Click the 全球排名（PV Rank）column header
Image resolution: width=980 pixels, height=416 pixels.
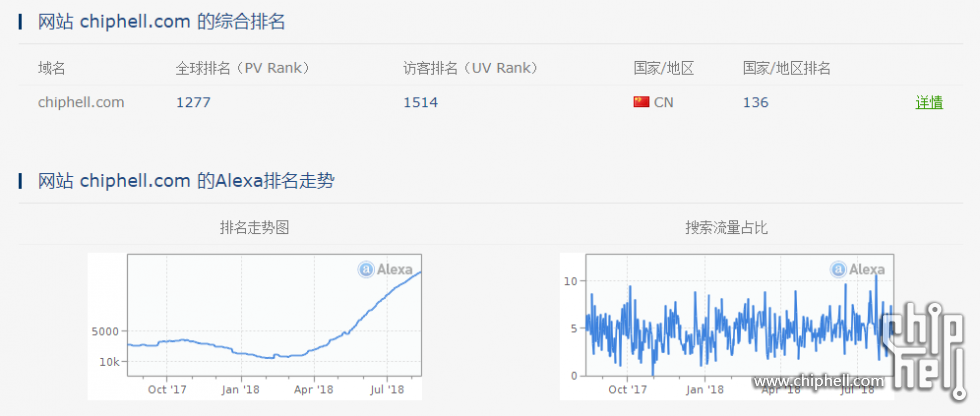(243, 68)
